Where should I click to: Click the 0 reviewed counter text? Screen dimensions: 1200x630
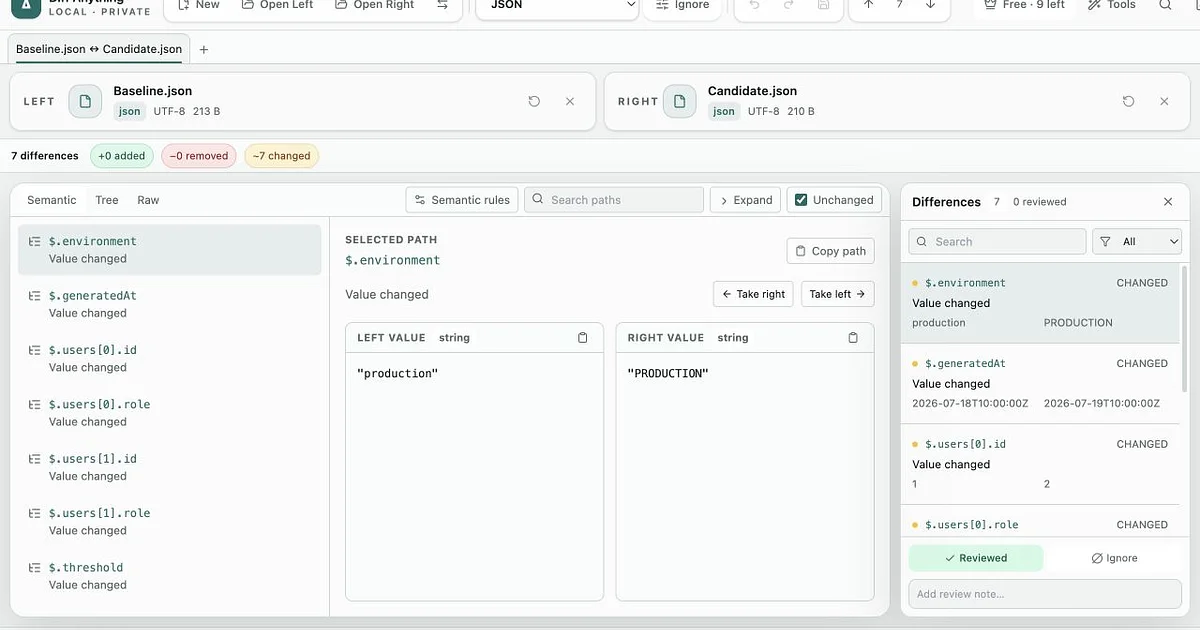pos(1040,202)
